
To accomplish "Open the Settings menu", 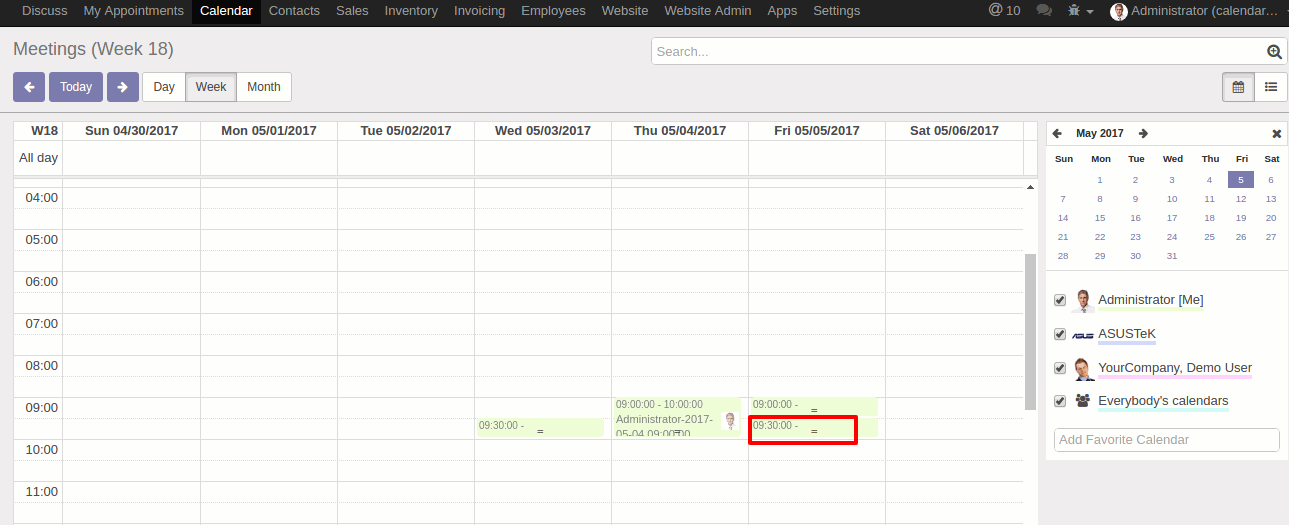I will 837,11.
